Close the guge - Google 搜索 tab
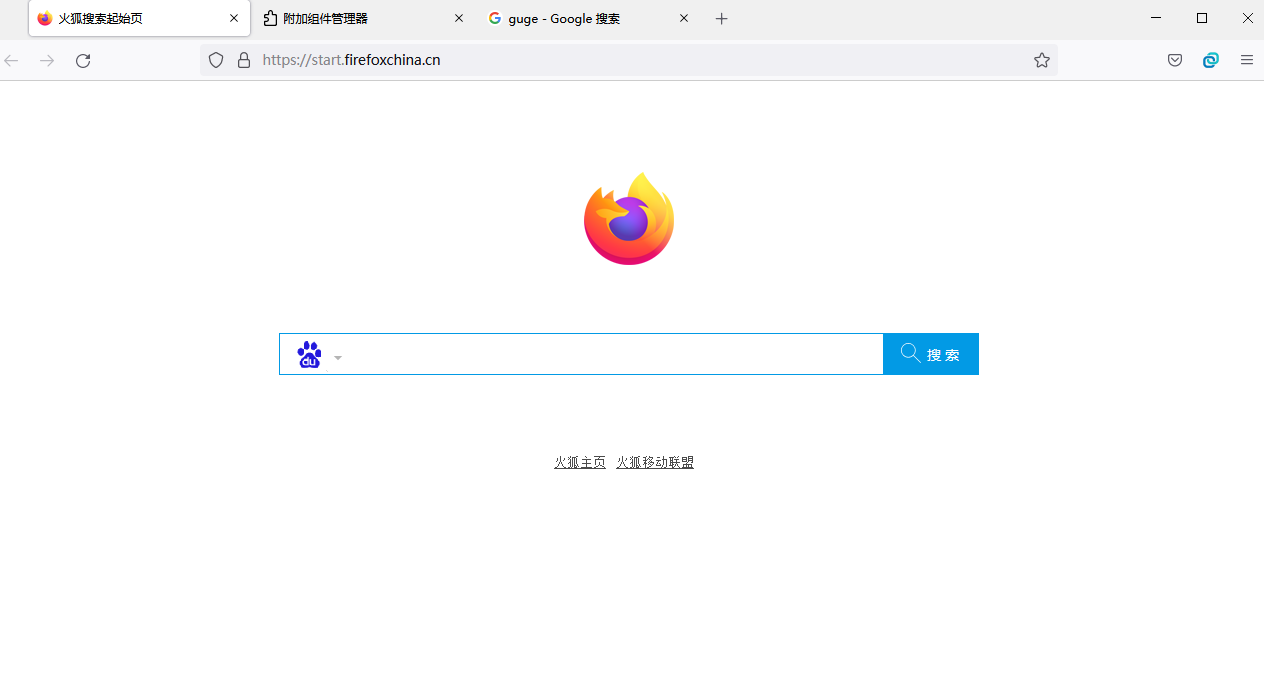The height and width of the screenshot is (677, 1264). pos(684,18)
